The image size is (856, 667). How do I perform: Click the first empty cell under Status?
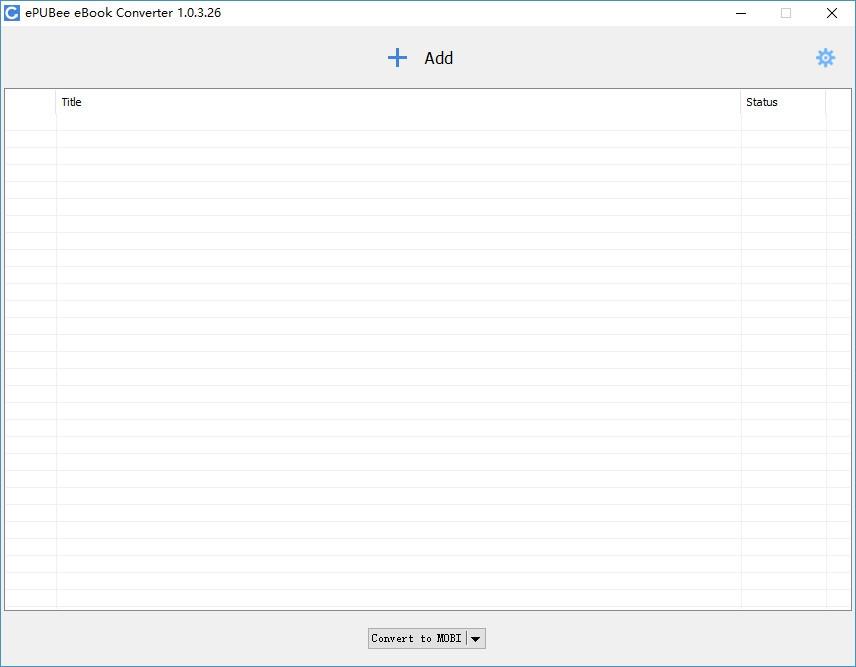(x=782, y=122)
